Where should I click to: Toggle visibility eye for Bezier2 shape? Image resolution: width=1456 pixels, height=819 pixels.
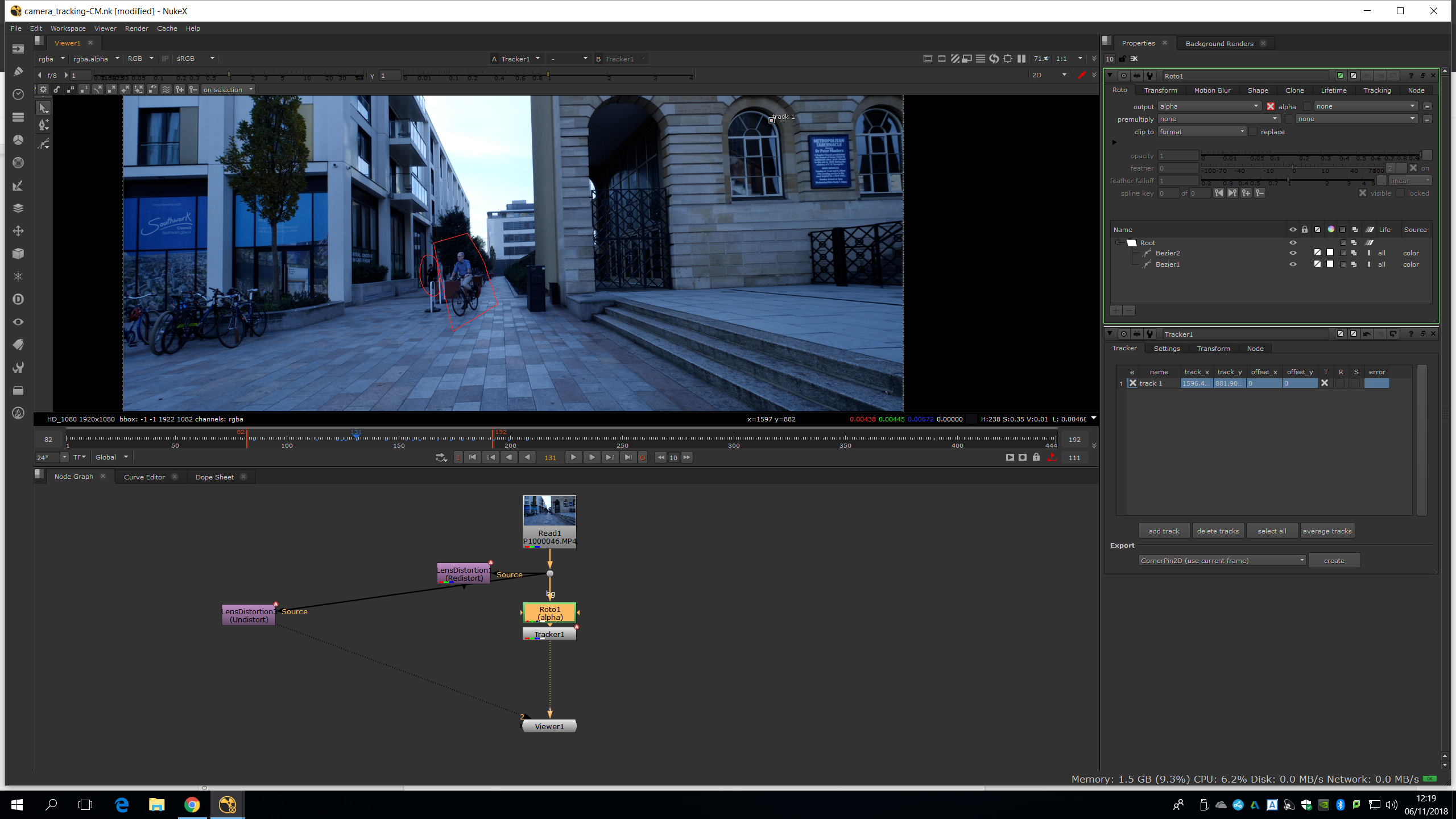click(1293, 253)
